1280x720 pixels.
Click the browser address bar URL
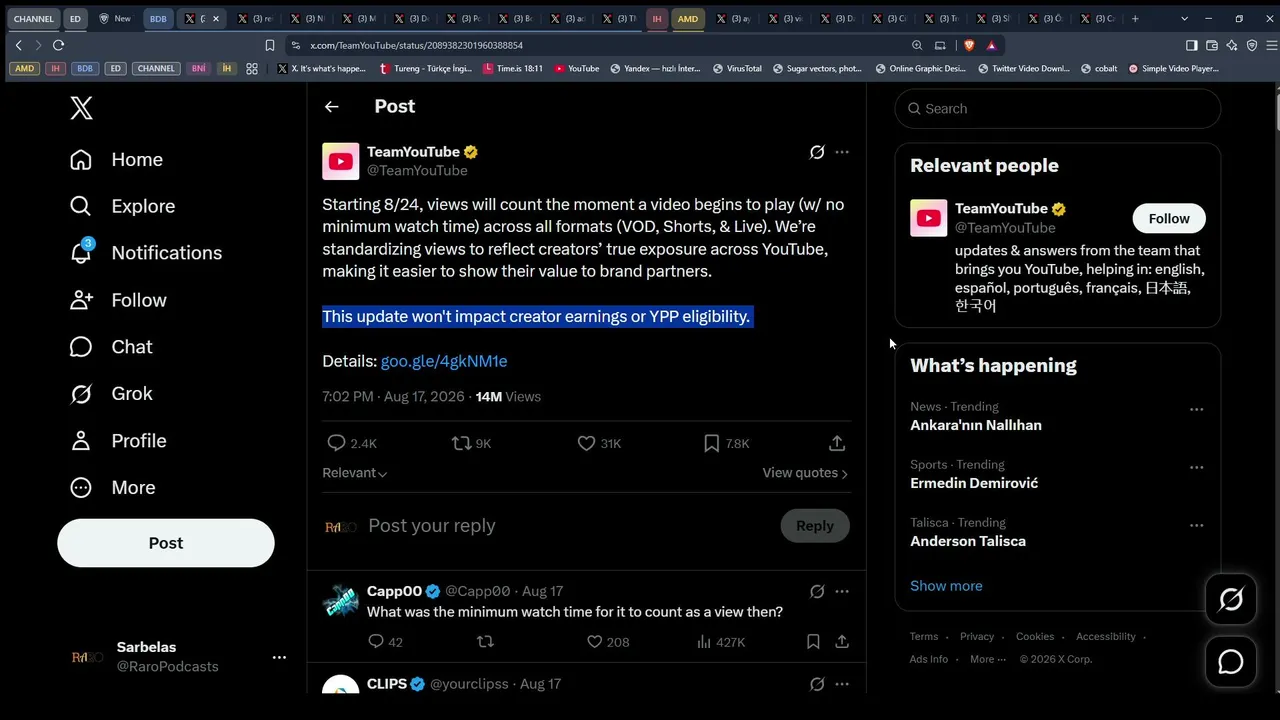(416, 45)
